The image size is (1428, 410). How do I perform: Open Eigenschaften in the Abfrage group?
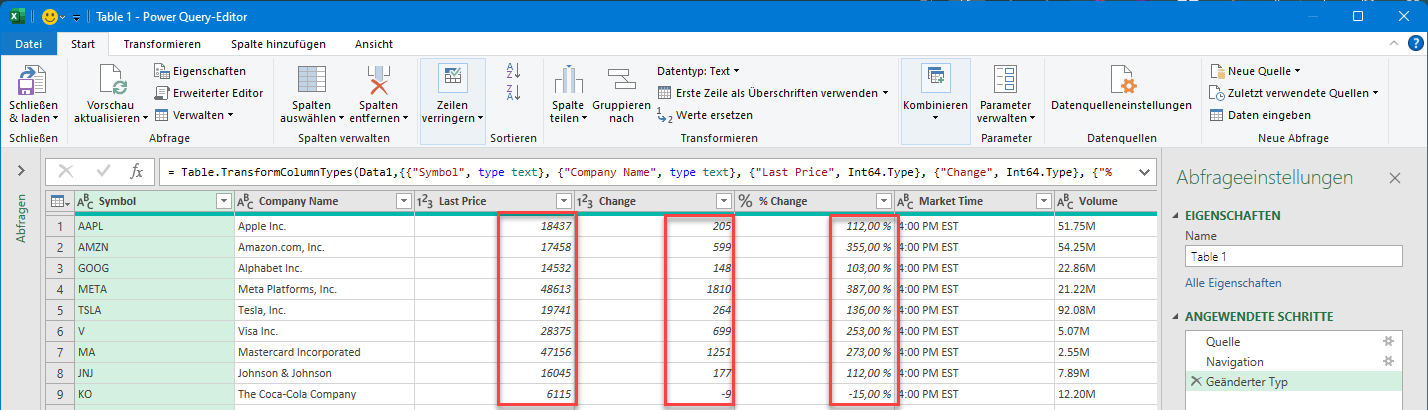[x=199, y=71]
